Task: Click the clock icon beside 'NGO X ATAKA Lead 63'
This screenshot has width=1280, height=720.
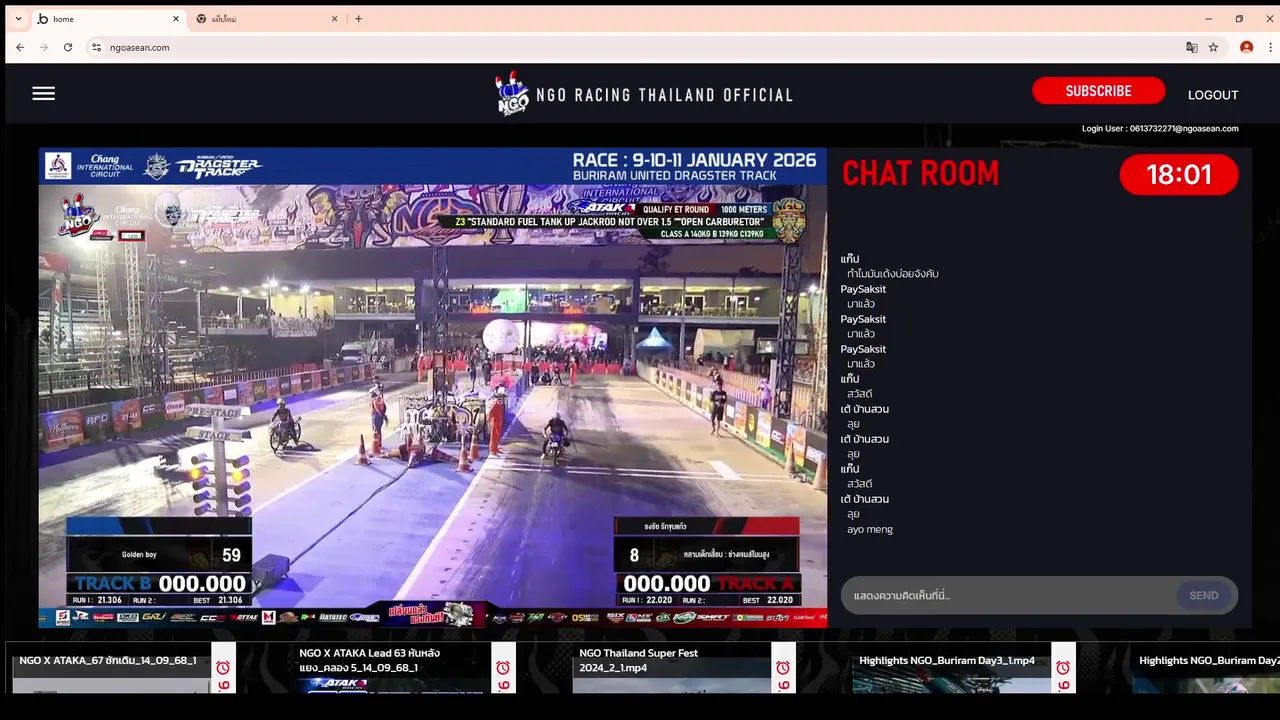Action: [503, 668]
